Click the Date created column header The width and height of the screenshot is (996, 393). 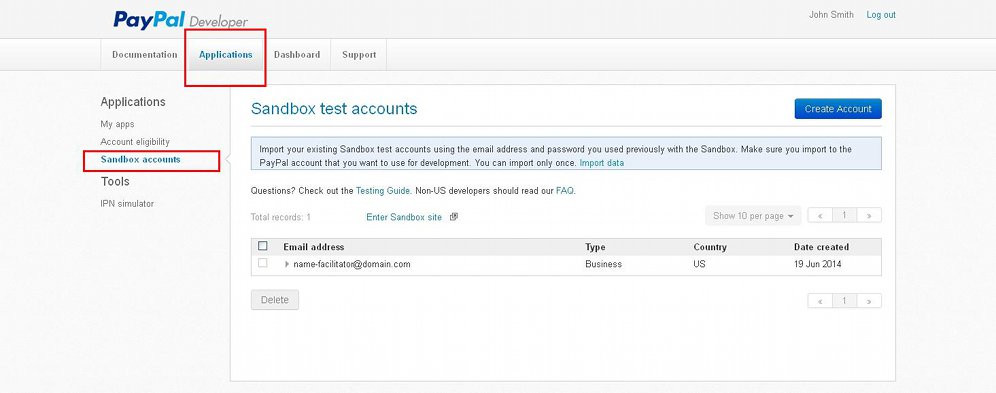point(821,247)
